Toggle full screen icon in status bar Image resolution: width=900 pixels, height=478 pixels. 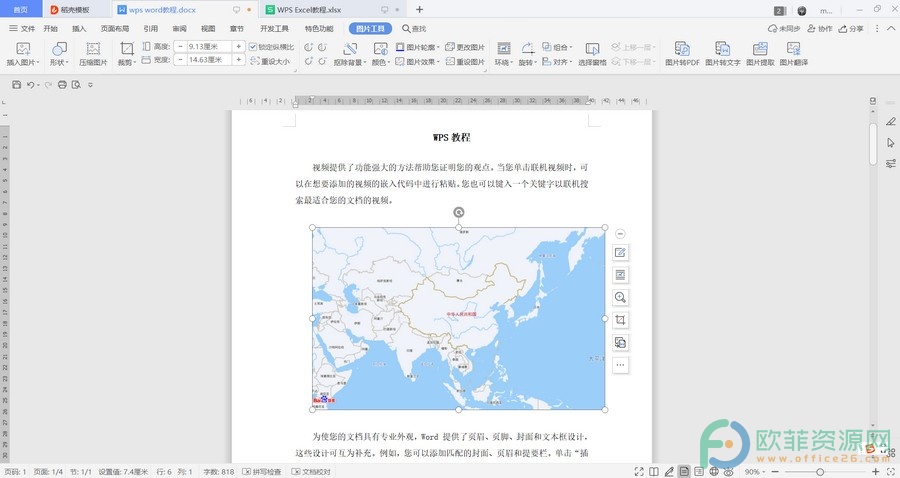639,472
